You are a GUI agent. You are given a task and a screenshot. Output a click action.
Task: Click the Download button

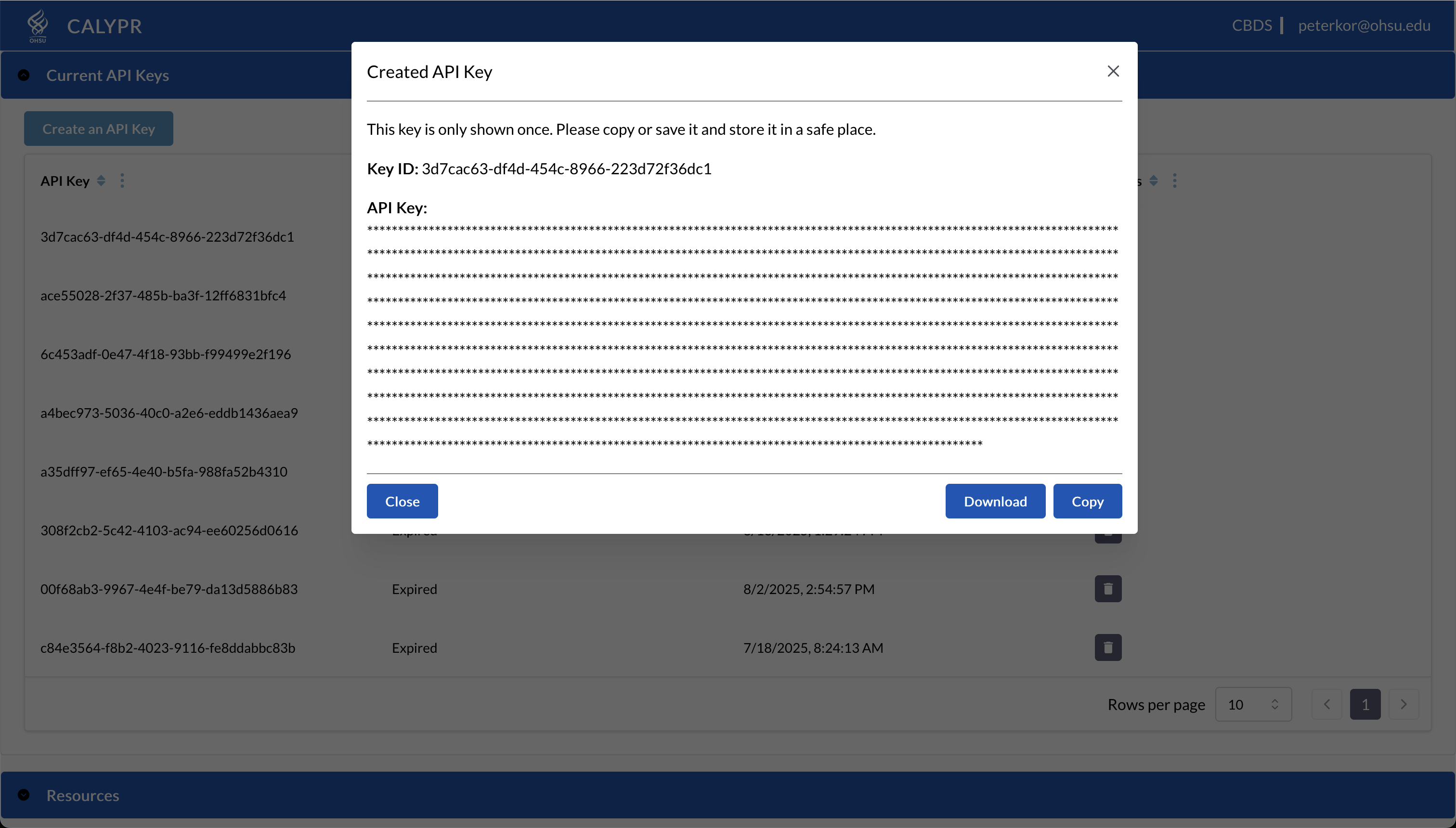995,501
